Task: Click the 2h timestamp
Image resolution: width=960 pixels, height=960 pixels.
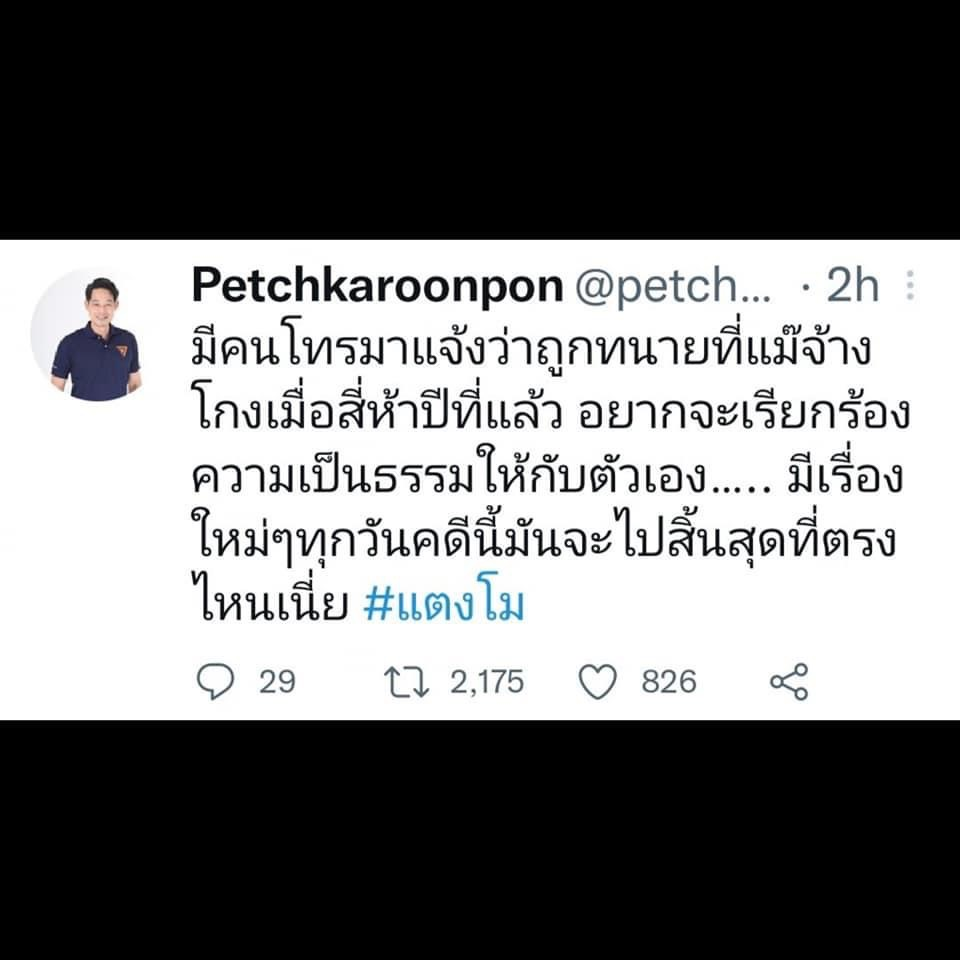Action: click(852, 286)
